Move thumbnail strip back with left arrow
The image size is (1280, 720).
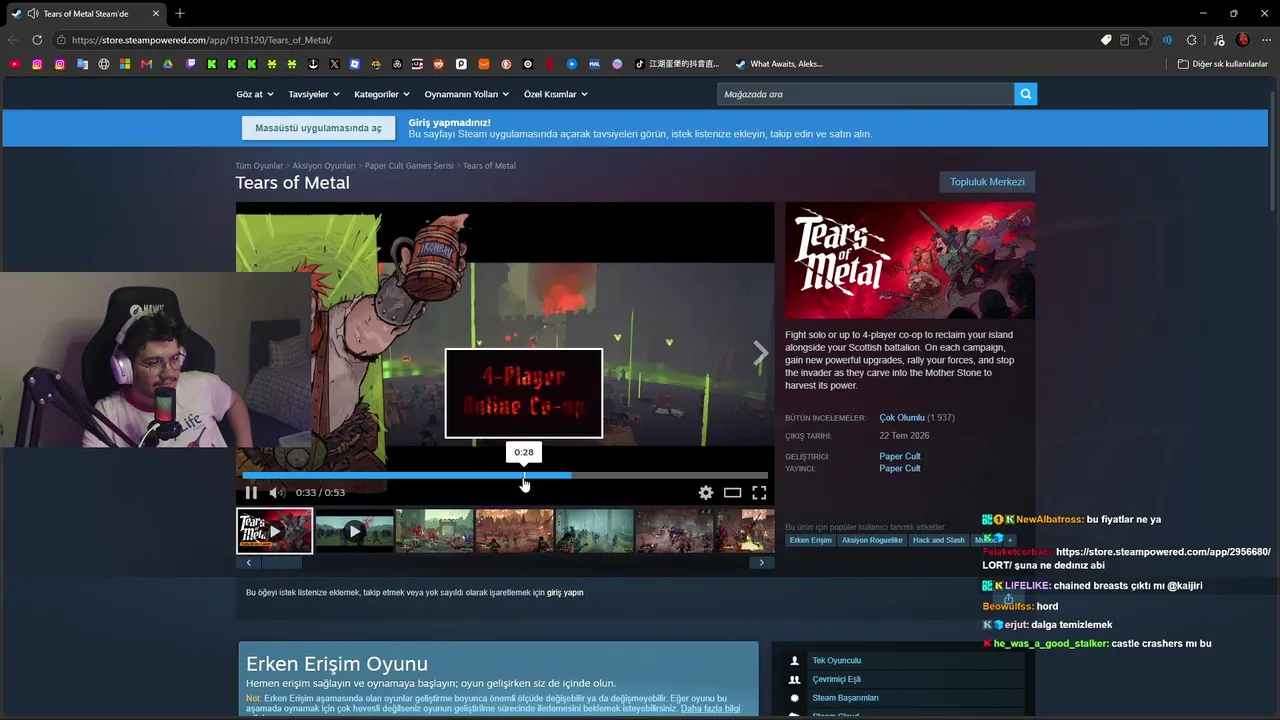(x=249, y=563)
